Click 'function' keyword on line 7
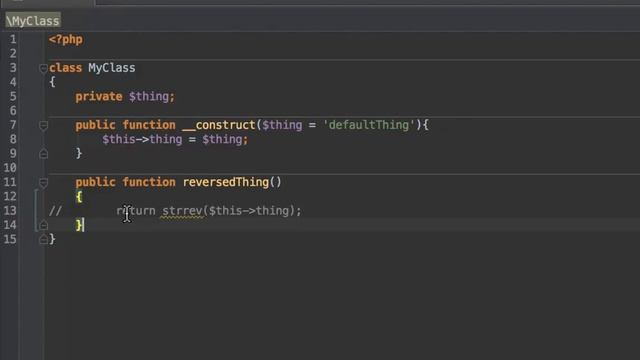 click(149, 125)
